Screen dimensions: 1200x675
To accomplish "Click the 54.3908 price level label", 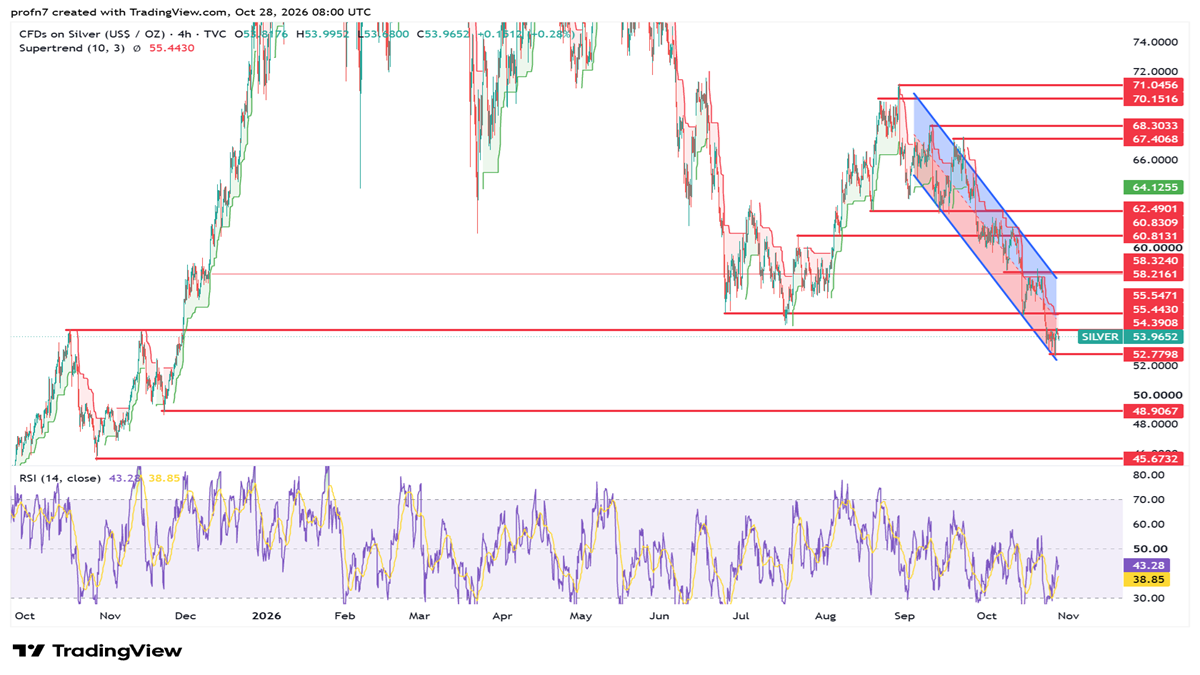I will (x=1156, y=323).
